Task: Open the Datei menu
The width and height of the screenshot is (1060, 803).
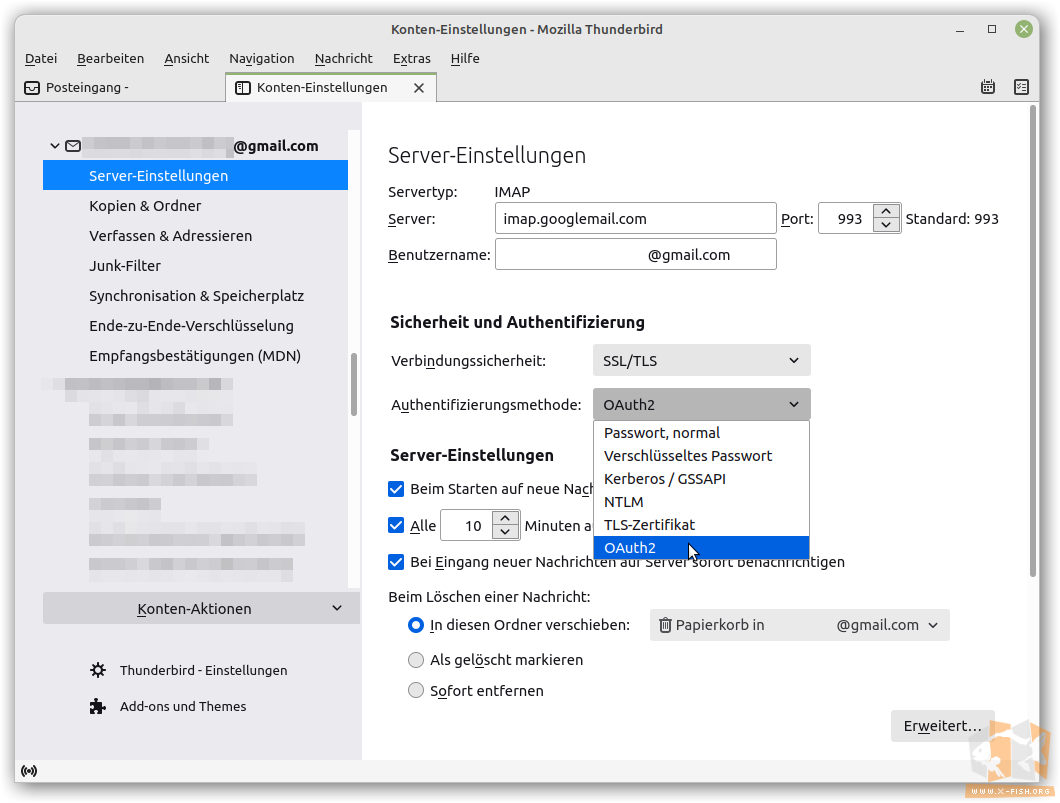Action: point(41,59)
